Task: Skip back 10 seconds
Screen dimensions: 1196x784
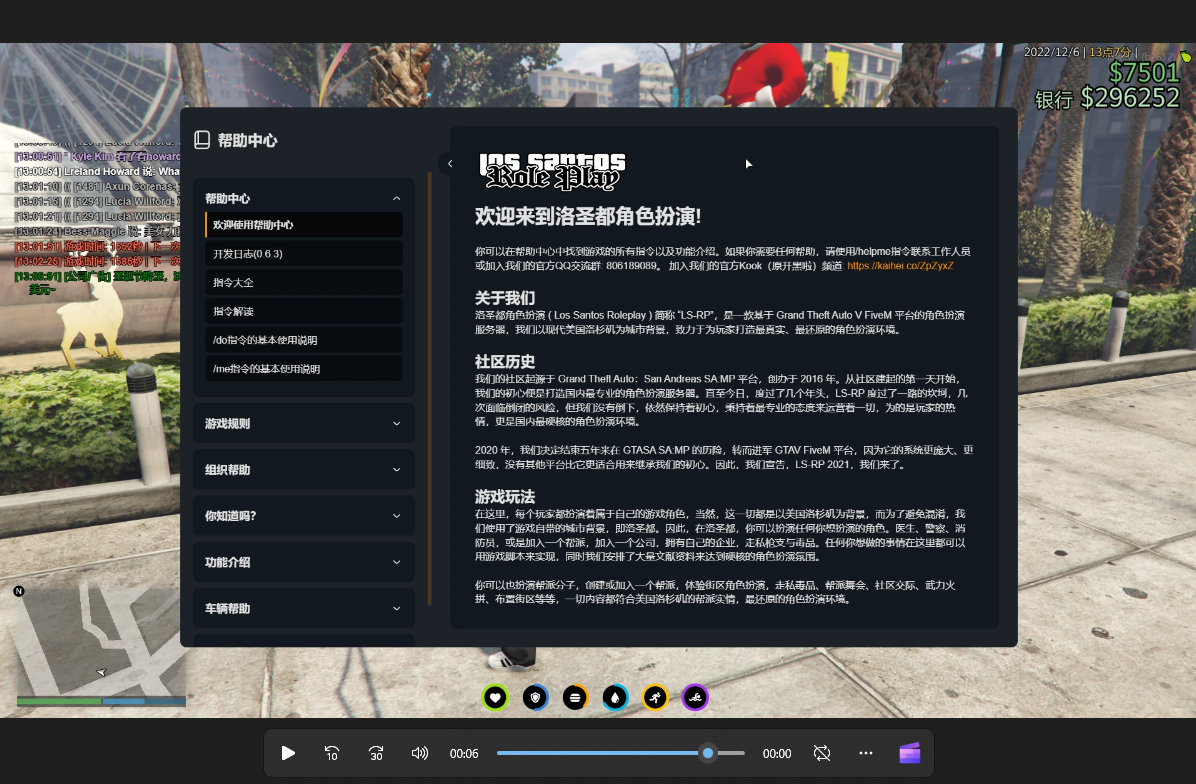Action: coord(332,753)
